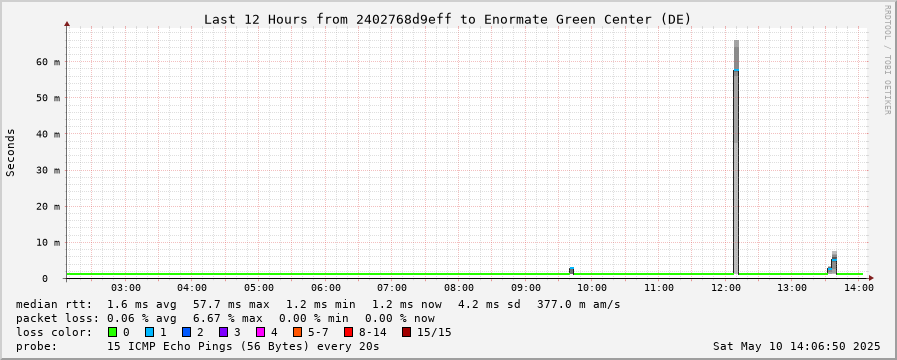The image size is (897, 360).
Task: Click the dark red 15/15 loss swatch
Action: point(406,332)
